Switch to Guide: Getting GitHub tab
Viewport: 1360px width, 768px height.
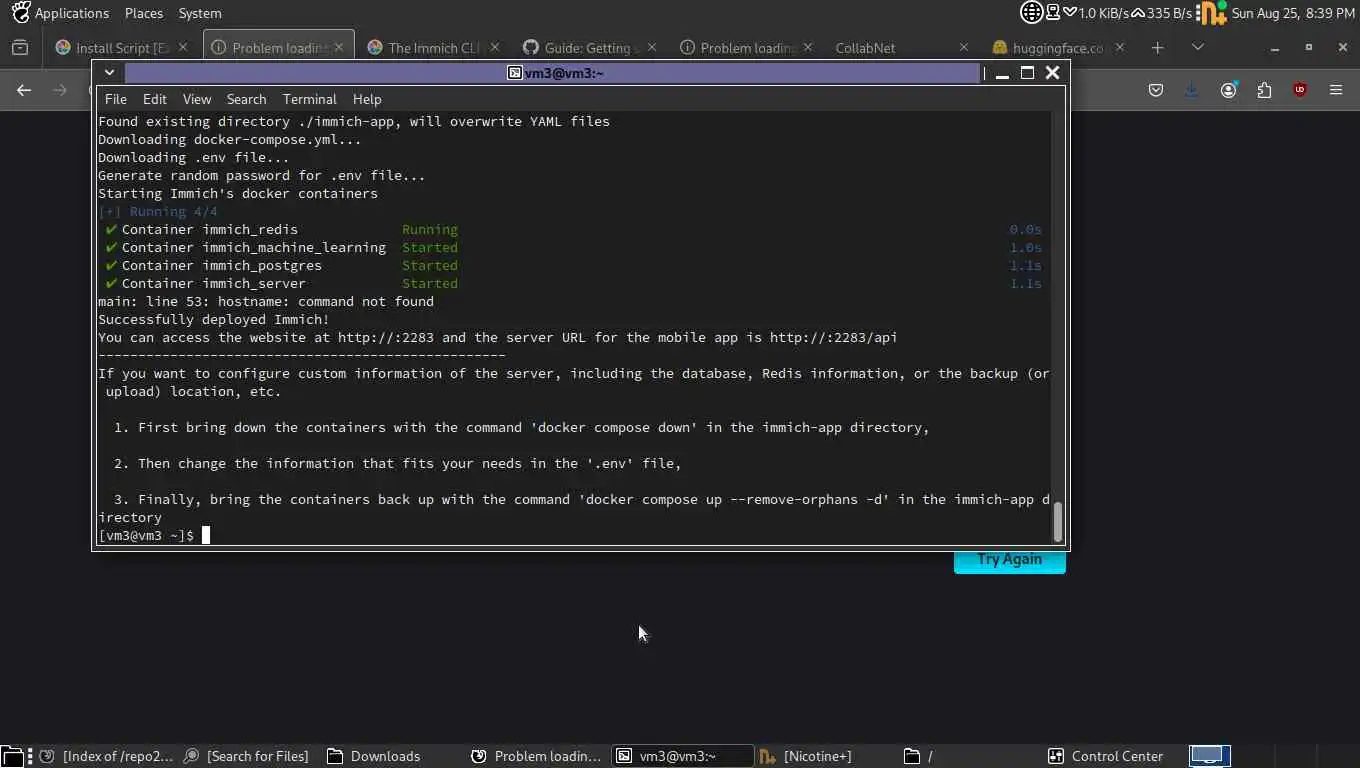pos(590,47)
